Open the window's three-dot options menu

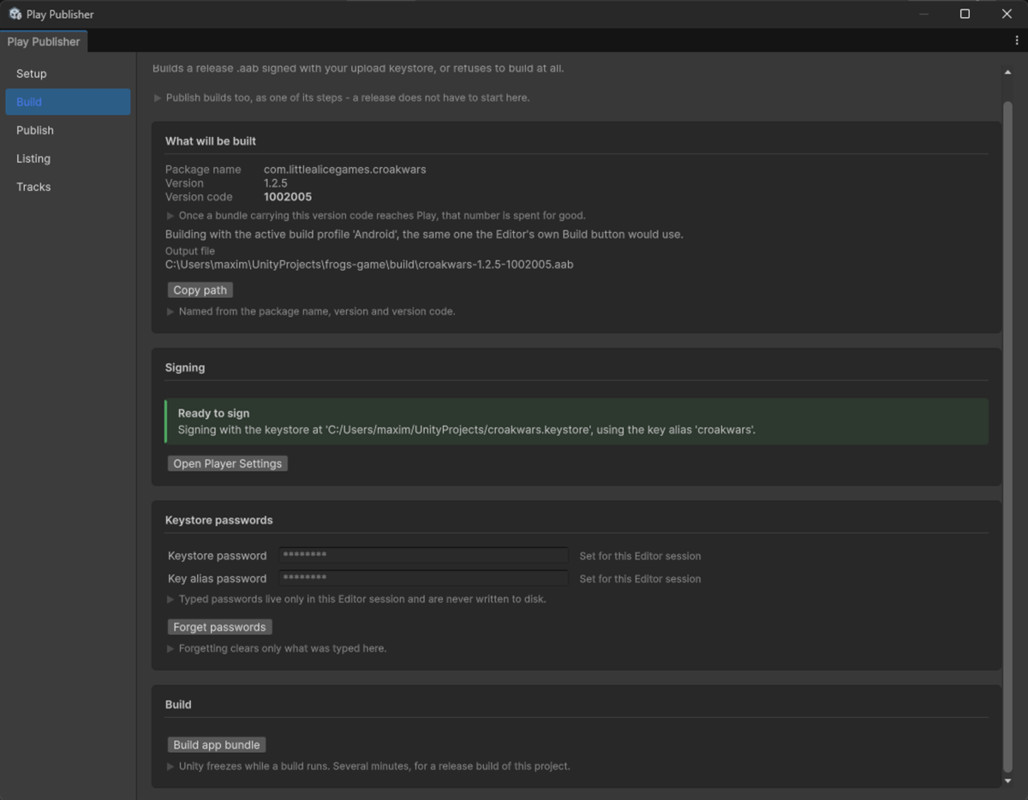[x=1016, y=41]
